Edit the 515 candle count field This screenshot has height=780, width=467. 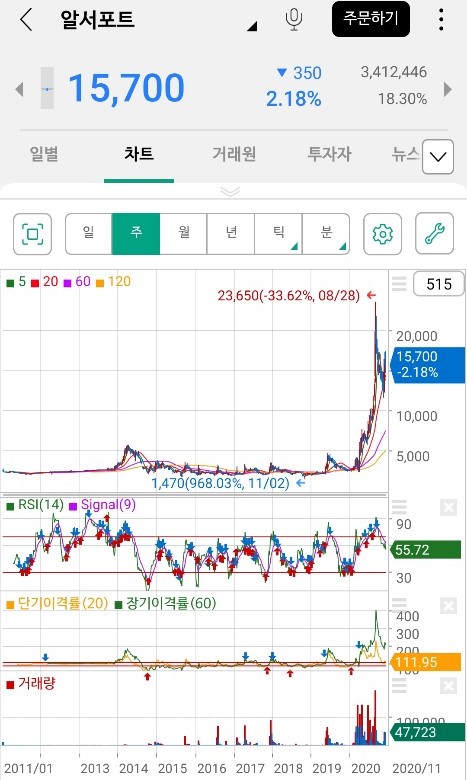[x=439, y=284]
